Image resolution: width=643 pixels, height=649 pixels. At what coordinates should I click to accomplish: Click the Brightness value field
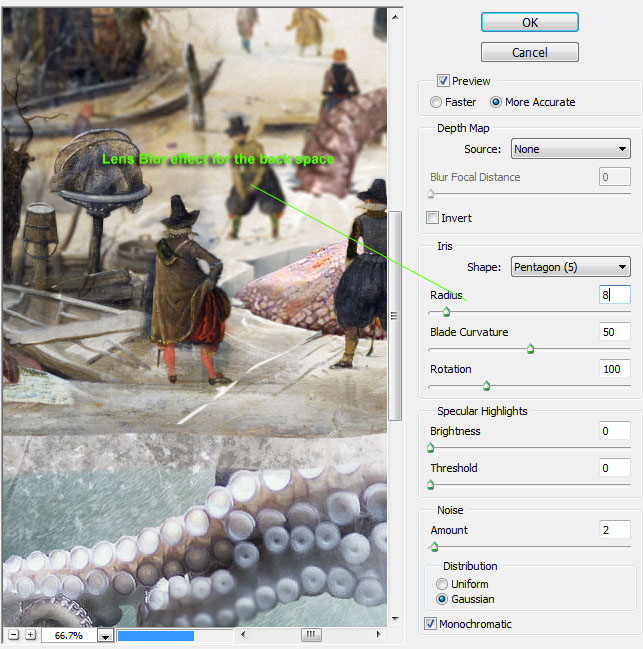[614, 431]
